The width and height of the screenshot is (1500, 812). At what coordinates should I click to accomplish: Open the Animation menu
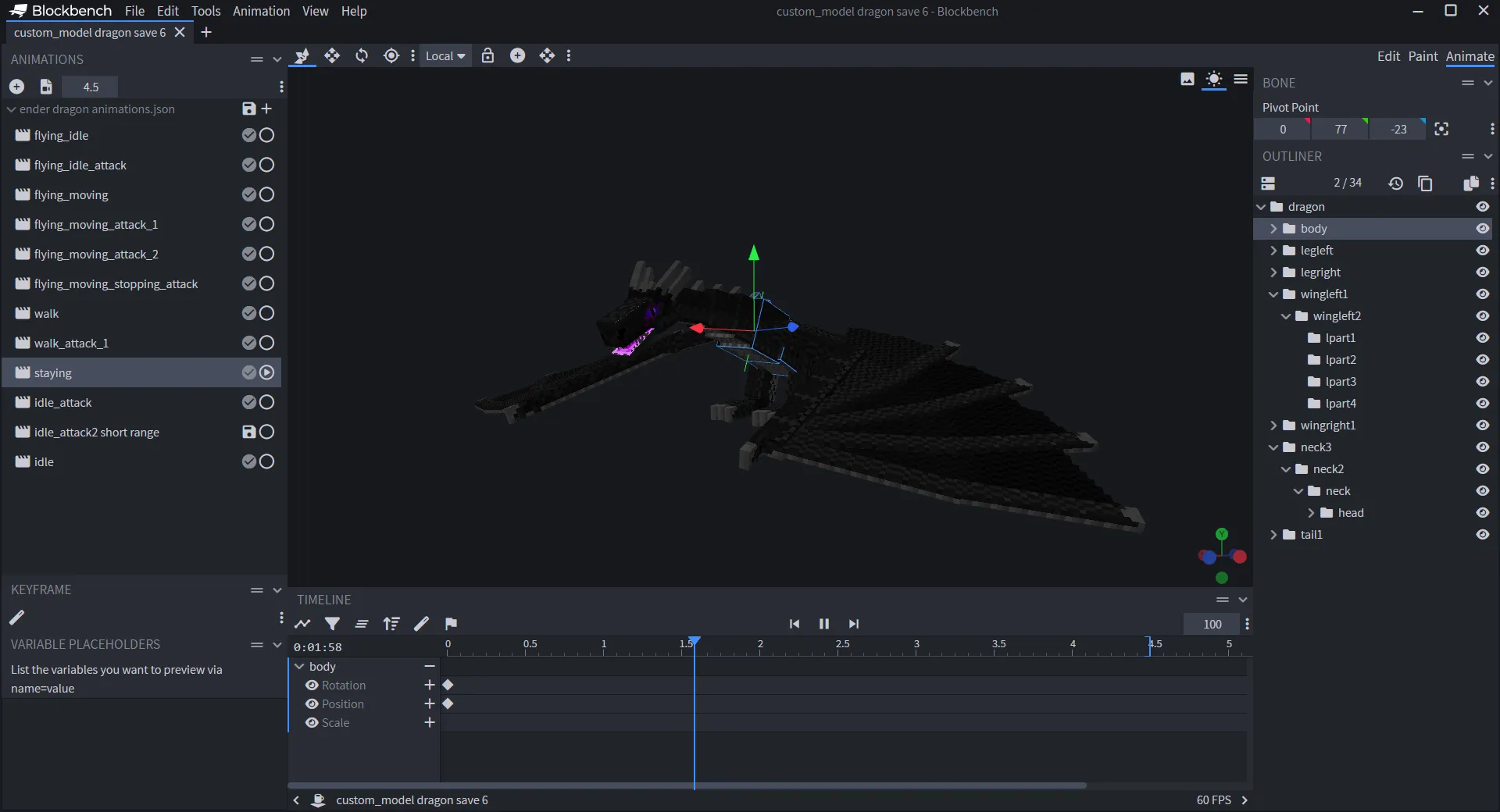click(x=261, y=11)
